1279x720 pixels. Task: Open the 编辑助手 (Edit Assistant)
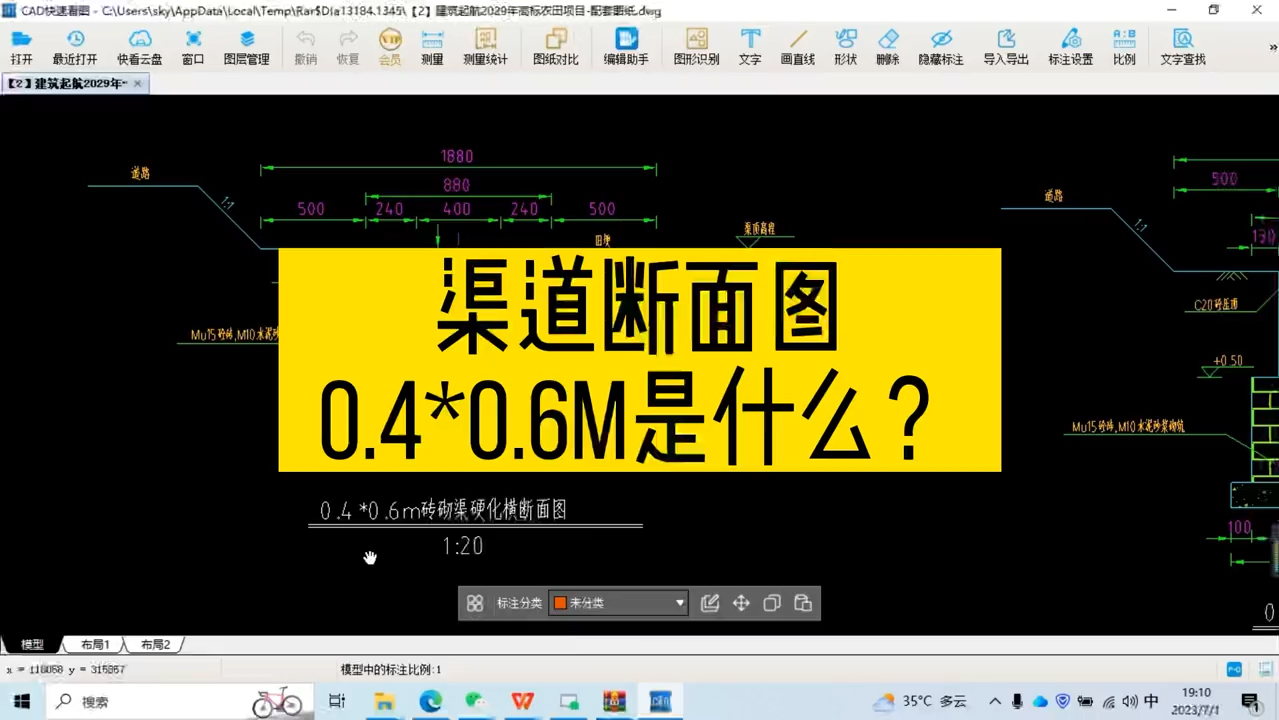626,45
